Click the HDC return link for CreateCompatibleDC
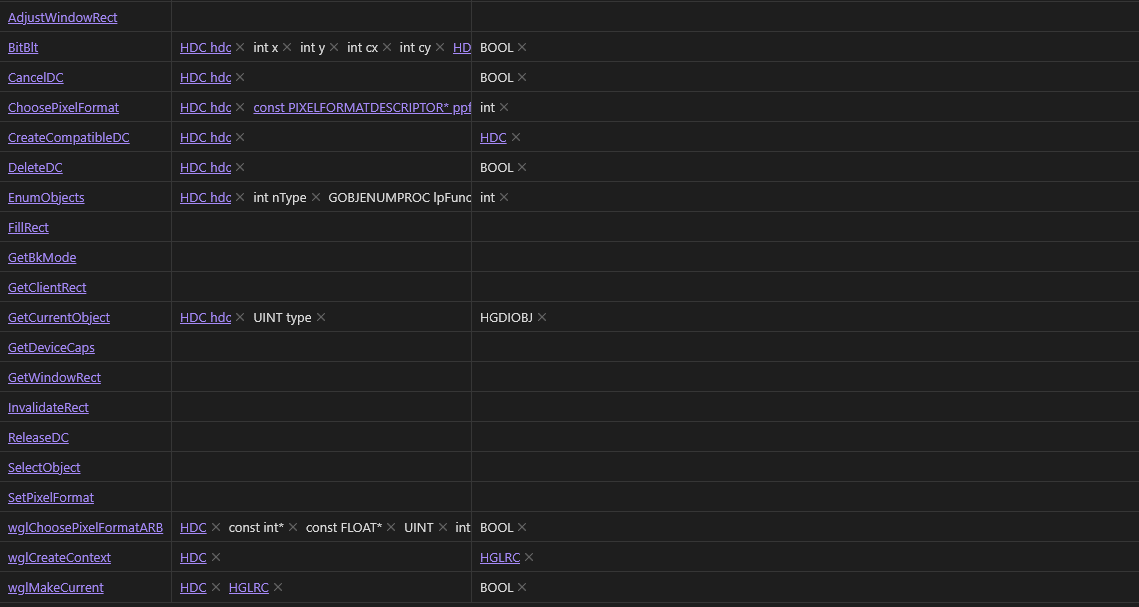 [492, 137]
